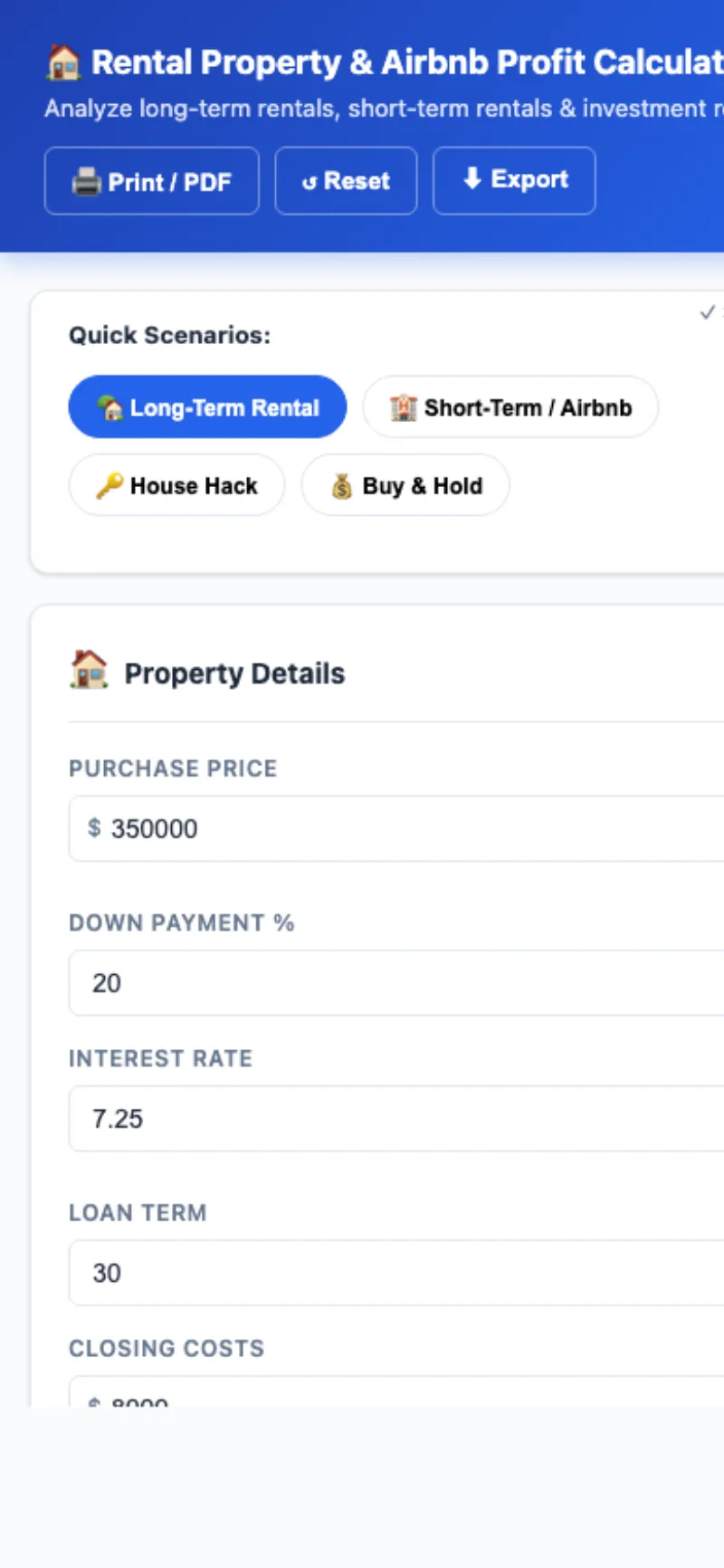Image resolution: width=724 pixels, height=1568 pixels.
Task: Click the Quick Scenarios label
Action: click(169, 335)
